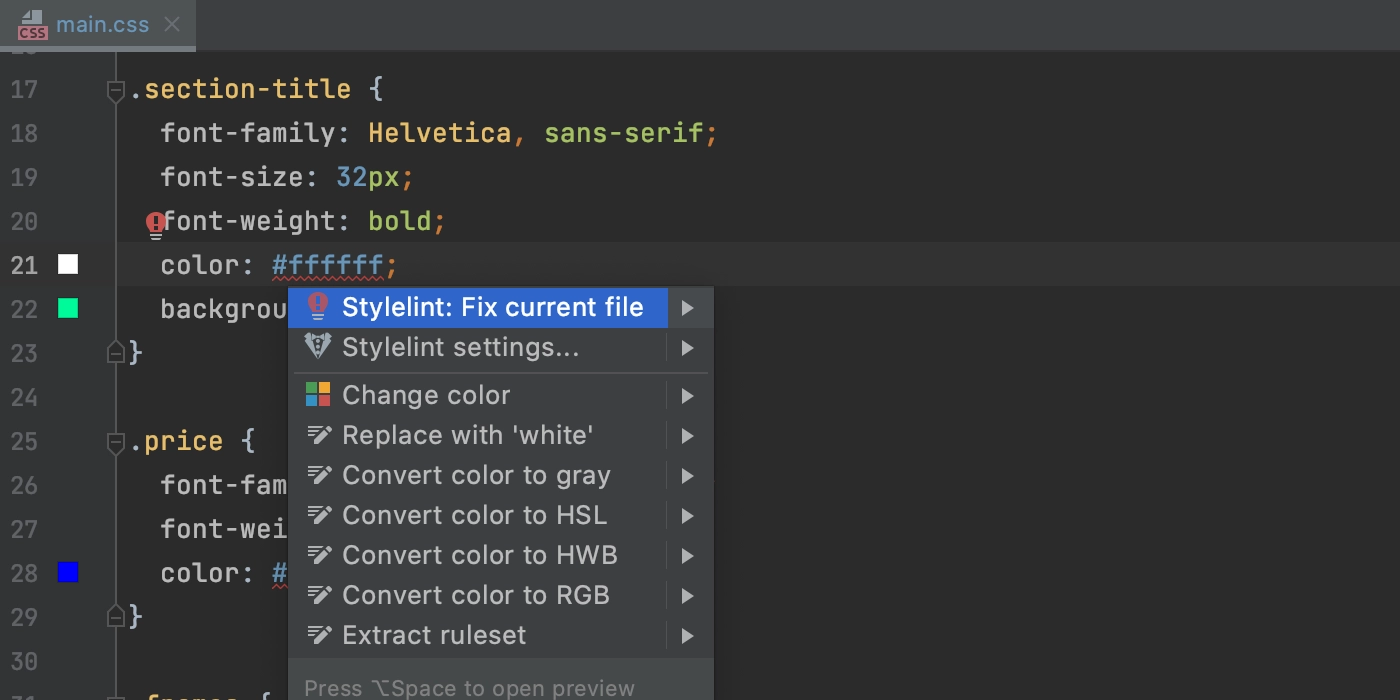
Task: Expand submenu arrow for Convert color to HSL
Action: (x=688, y=516)
